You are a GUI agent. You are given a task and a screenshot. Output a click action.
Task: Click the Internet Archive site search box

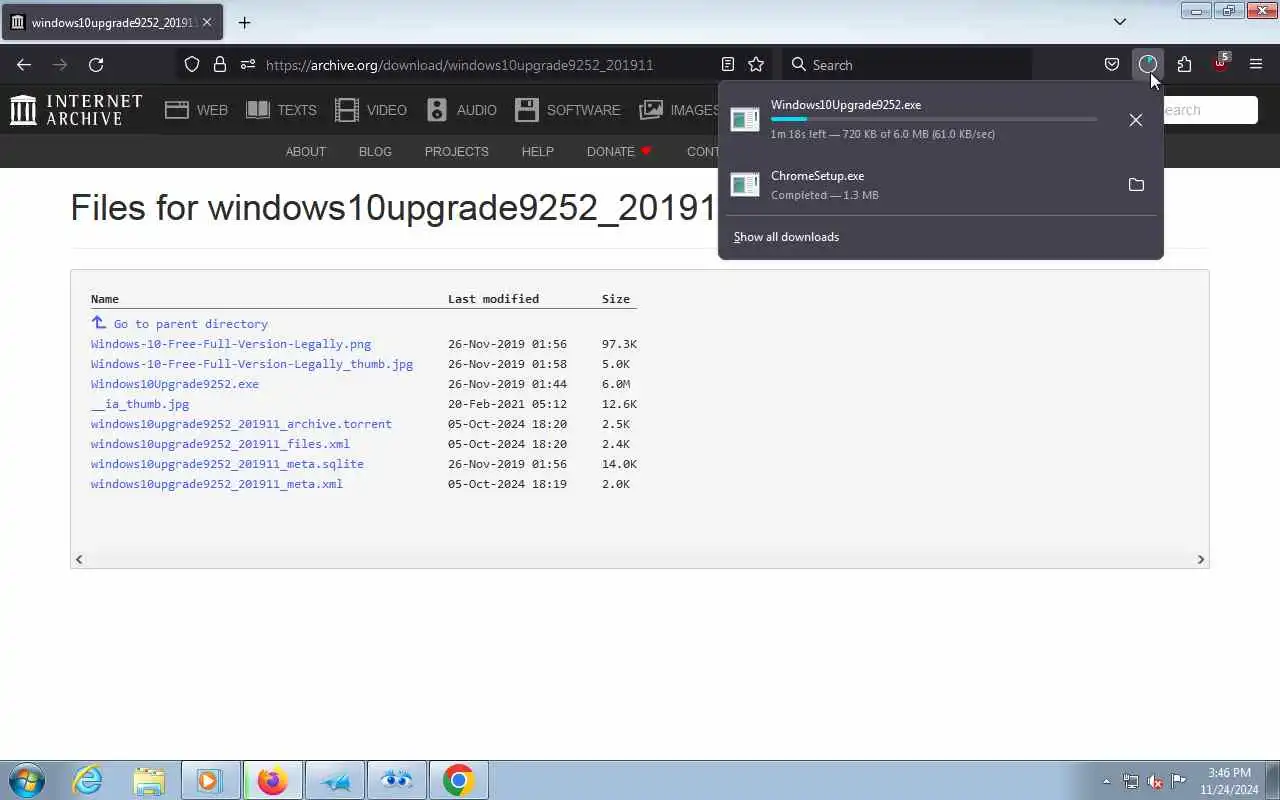pyautogui.click(x=1210, y=110)
